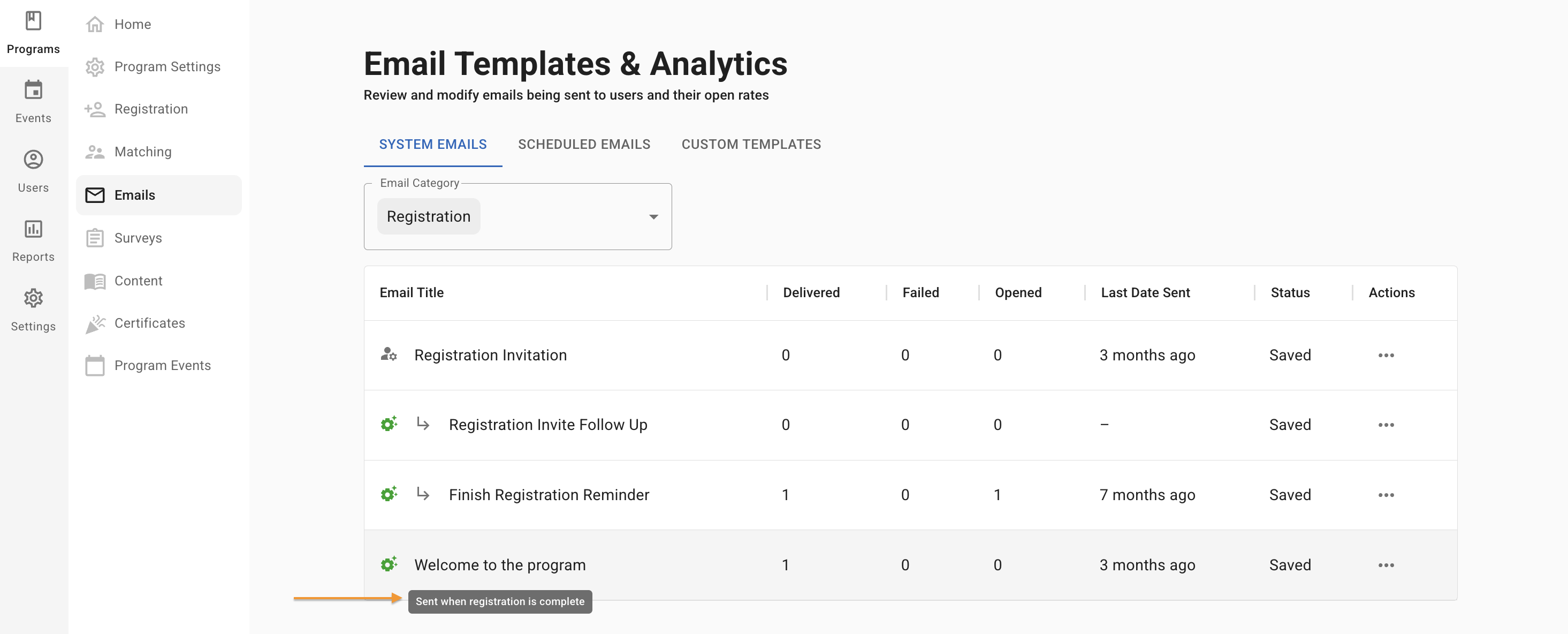
Task: Open Finish Registration Reminder email
Action: point(549,495)
